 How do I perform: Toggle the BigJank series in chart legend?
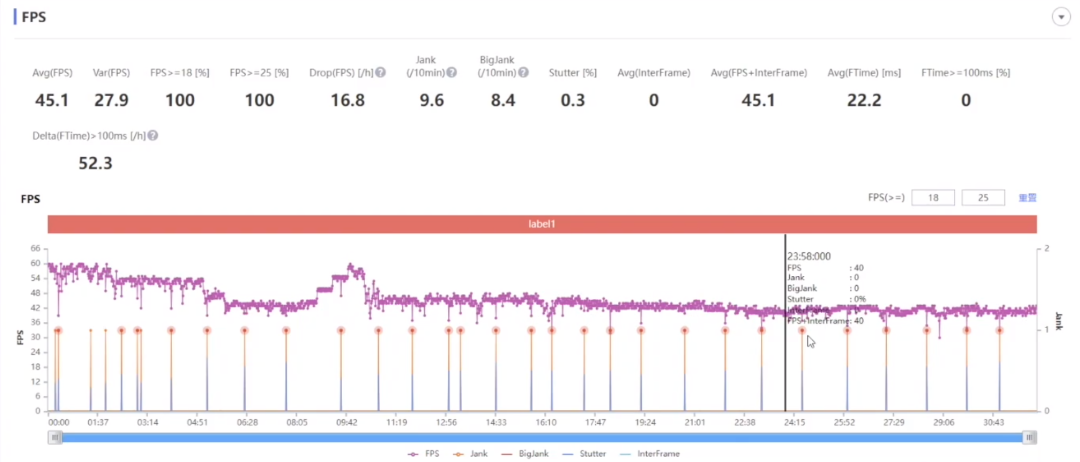(526, 454)
